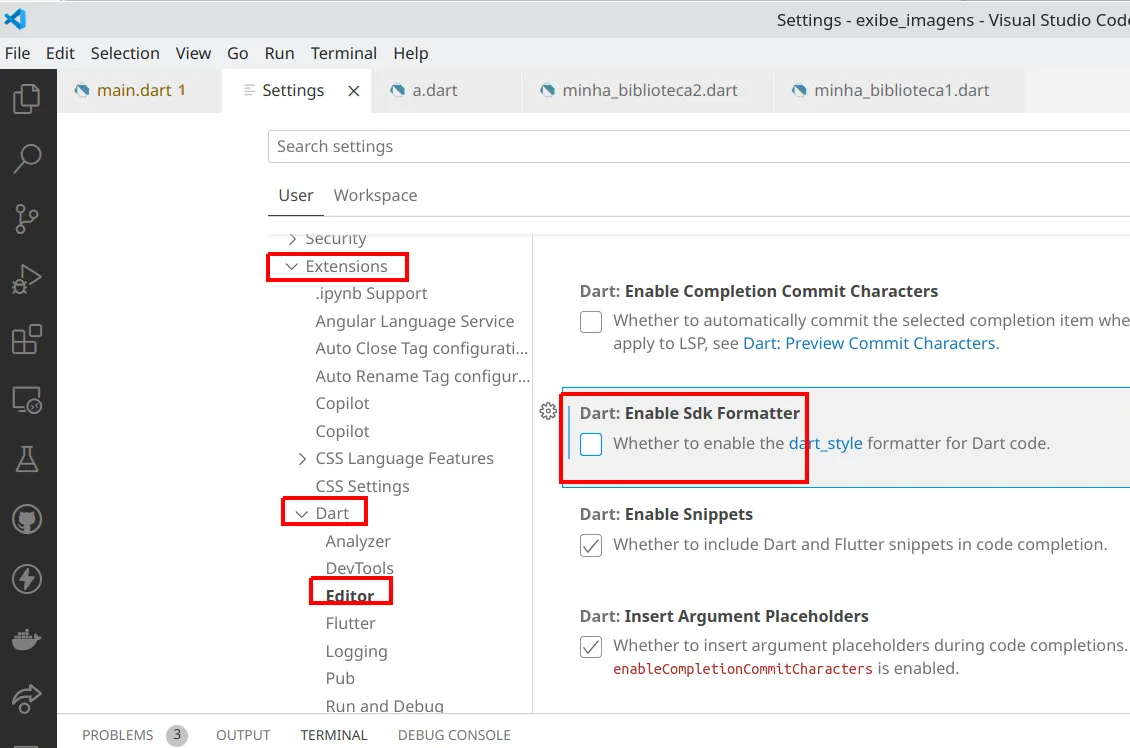The height and width of the screenshot is (748, 1130).
Task: Open the Explorer view in activity bar
Action: [27, 99]
